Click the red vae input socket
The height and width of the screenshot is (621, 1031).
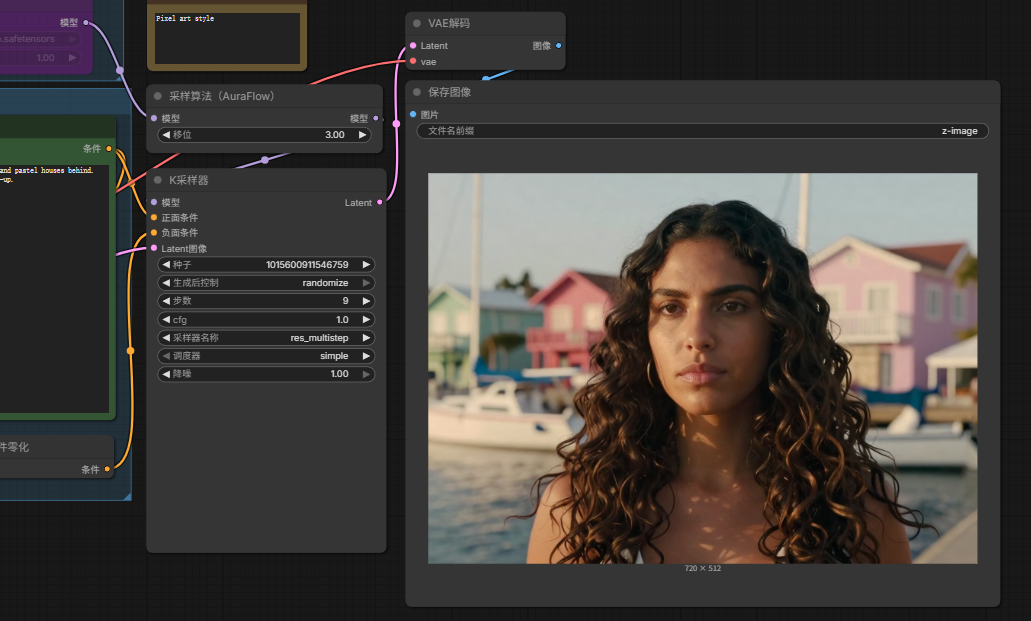[x=413, y=62]
